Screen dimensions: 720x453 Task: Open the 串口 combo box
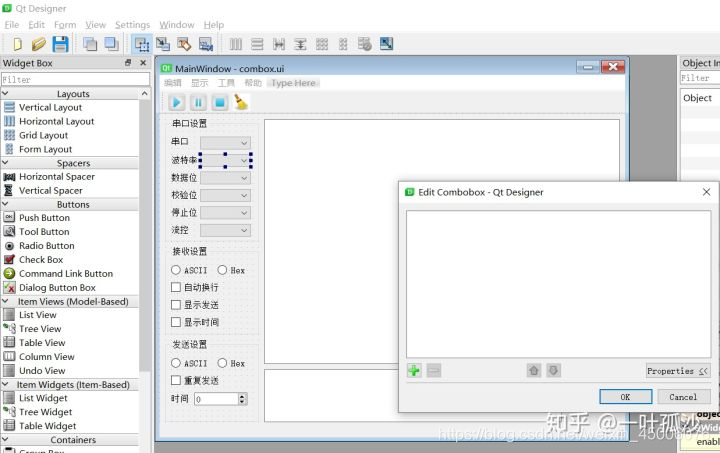pyautogui.click(x=225, y=143)
